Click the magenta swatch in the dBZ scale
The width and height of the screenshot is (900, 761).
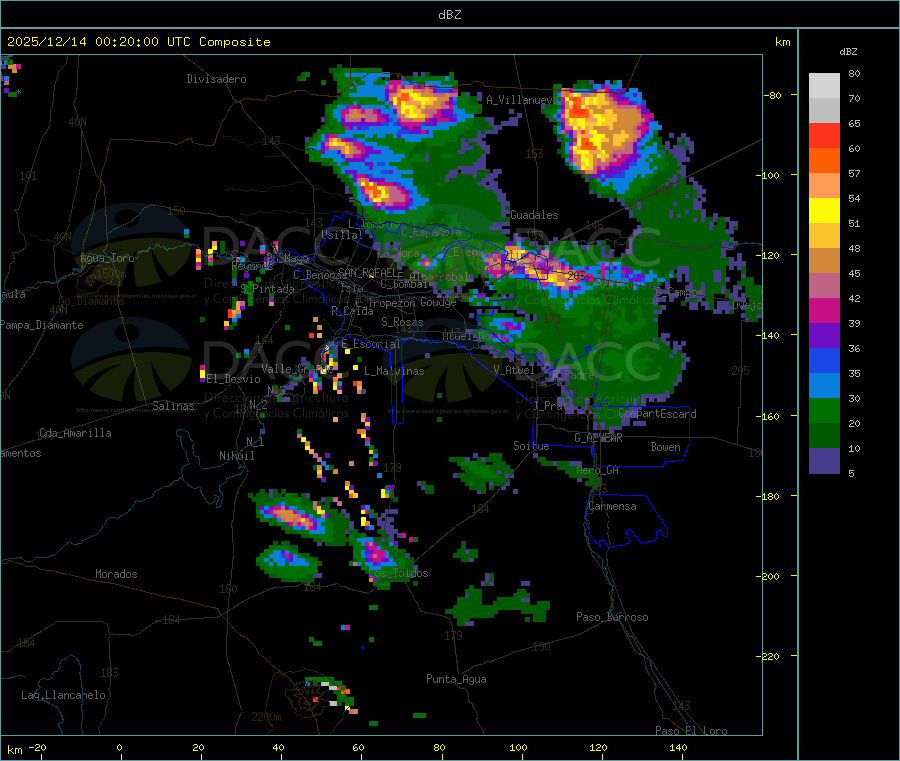click(x=824, y=311)
